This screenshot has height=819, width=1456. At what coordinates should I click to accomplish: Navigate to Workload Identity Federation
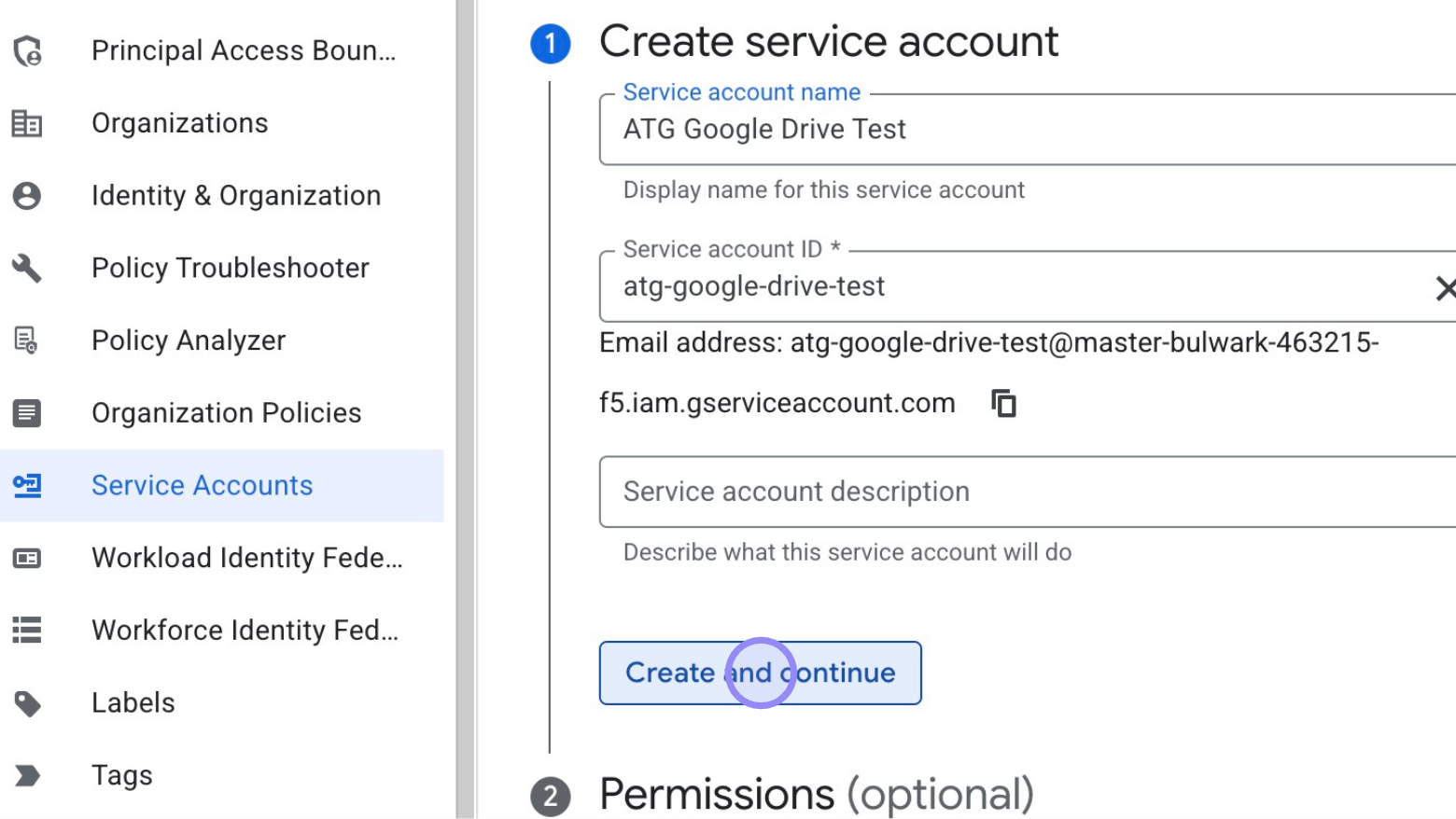(x=247, y=557)
